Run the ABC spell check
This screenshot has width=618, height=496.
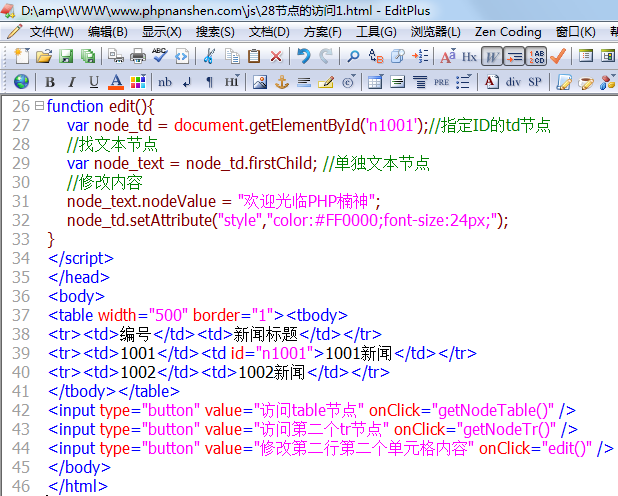(x=160, y=56)
